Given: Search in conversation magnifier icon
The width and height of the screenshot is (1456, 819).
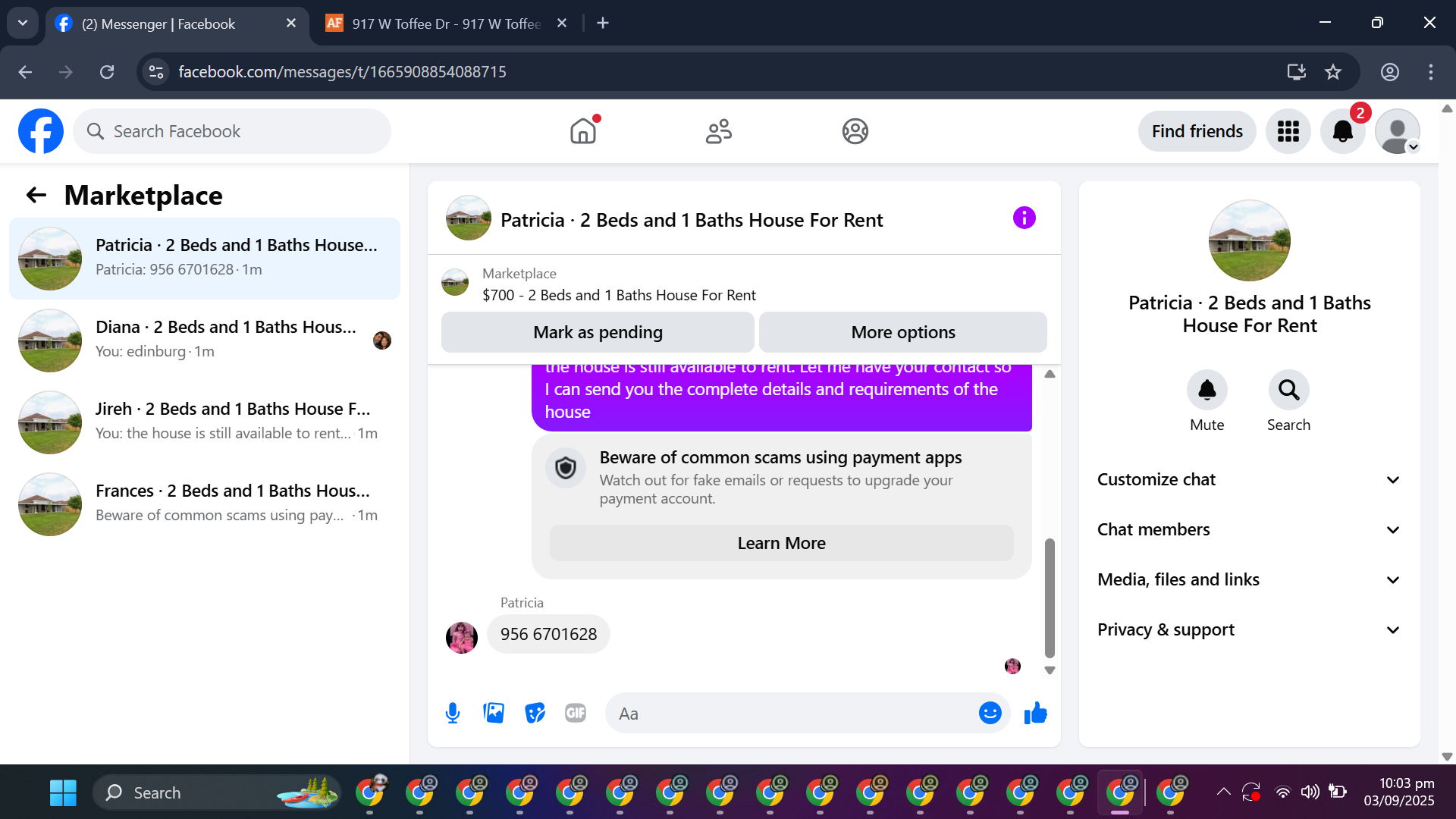Looking at the screenshot, I should [1288, 390].
